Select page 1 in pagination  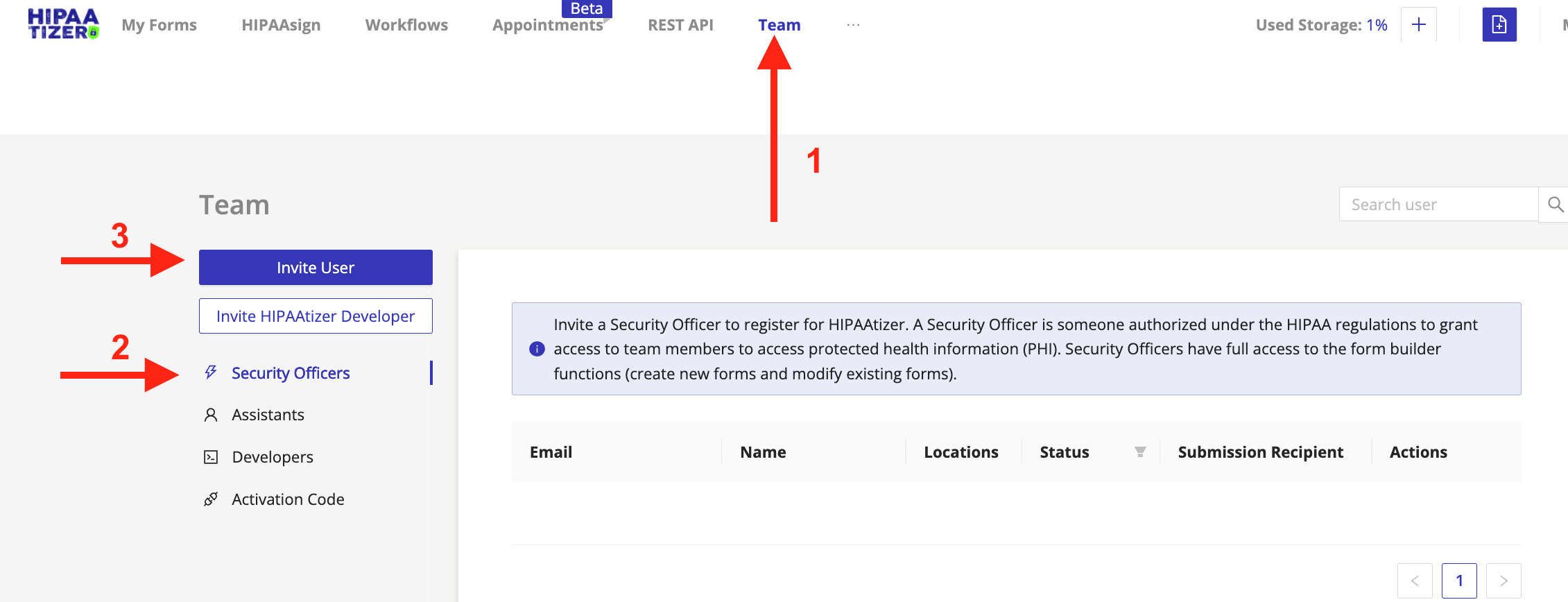coord(1459,580)
